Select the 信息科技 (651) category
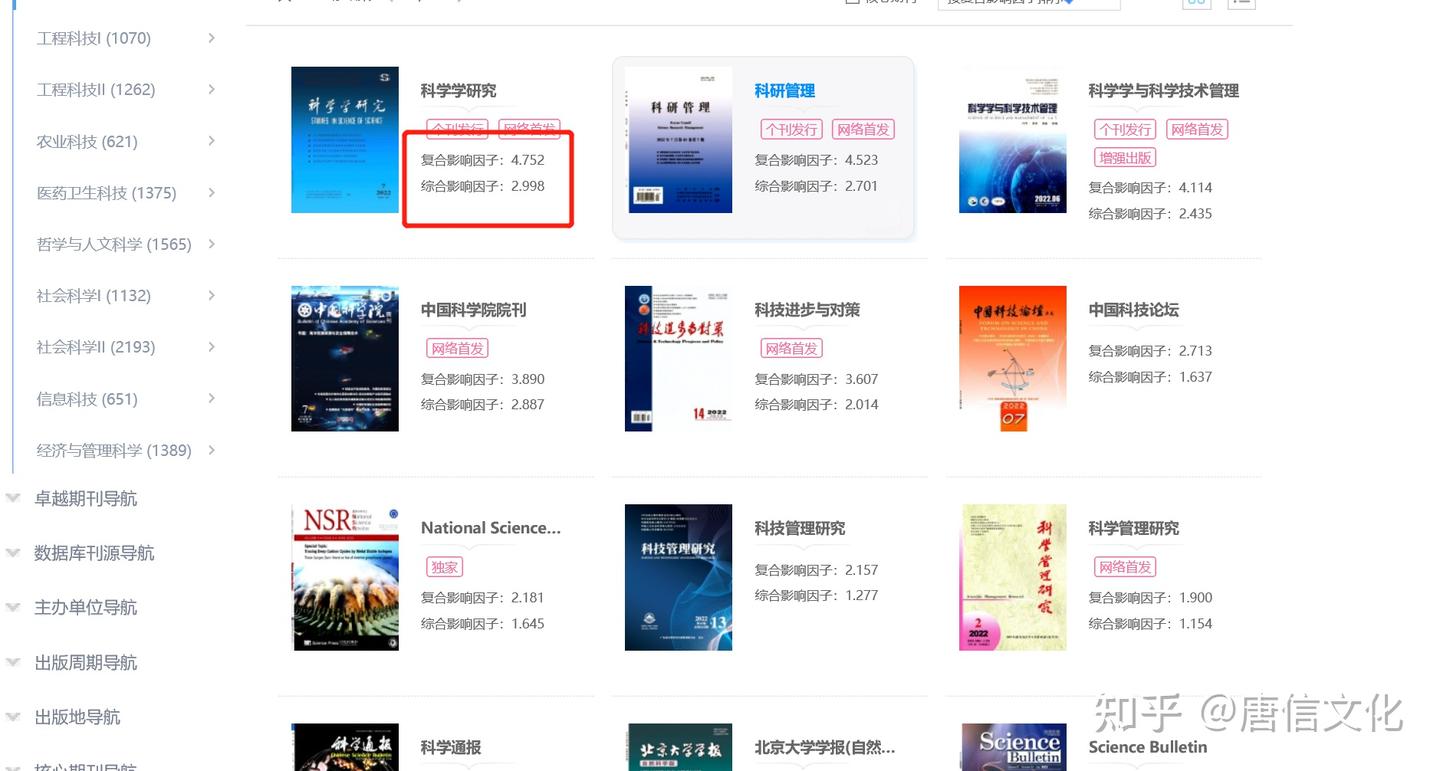Image resolution: width=1440 pixels, height=771 pixels. tap(87, 399)
